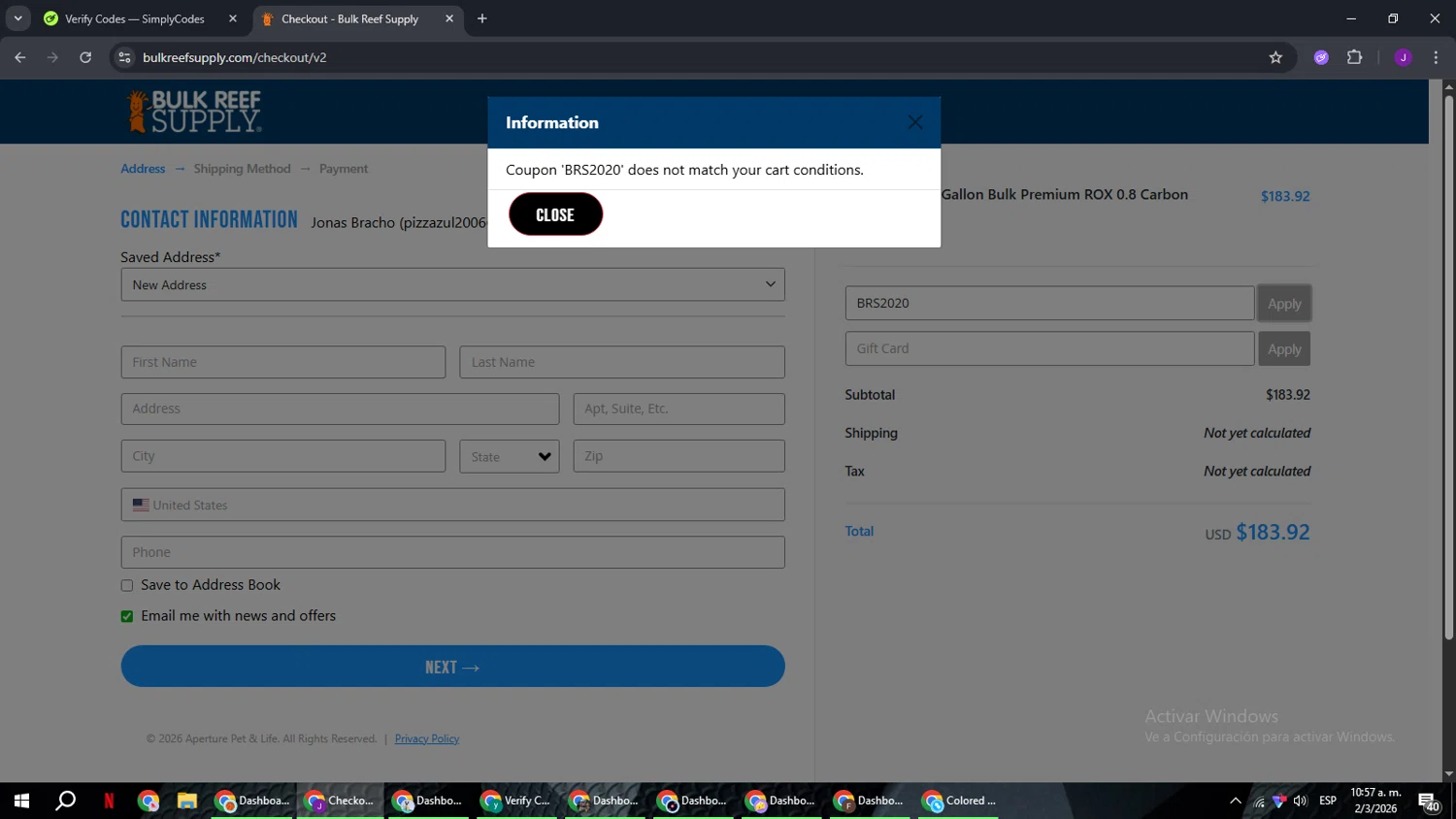Apply the BRS2020 coupon code
This screenshot has height=819, width=1456.
click(x=1284, y=303)
